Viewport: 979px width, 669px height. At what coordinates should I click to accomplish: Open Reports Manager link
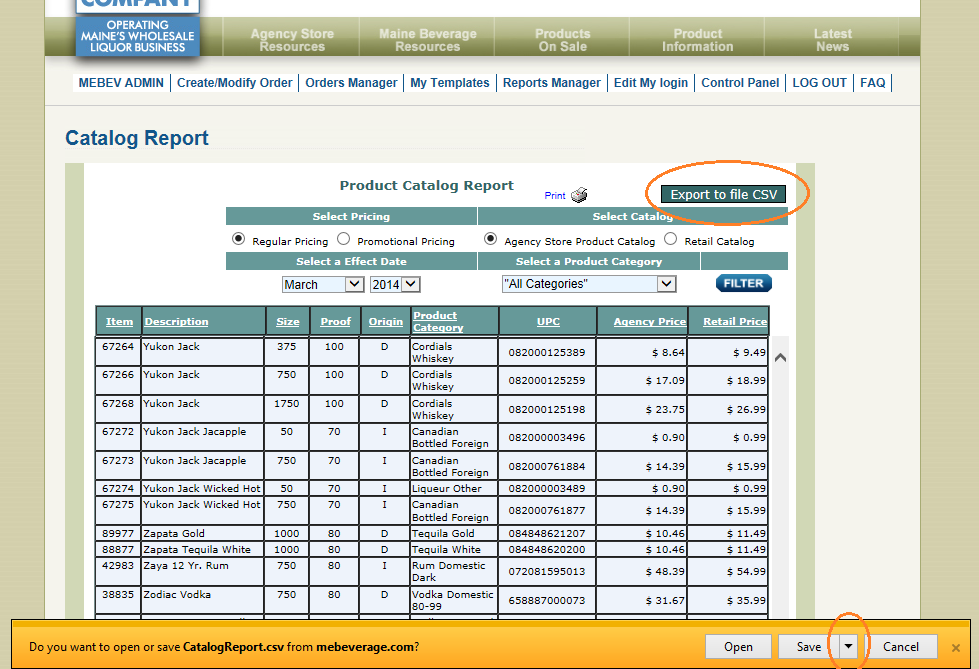coord(551,82)
